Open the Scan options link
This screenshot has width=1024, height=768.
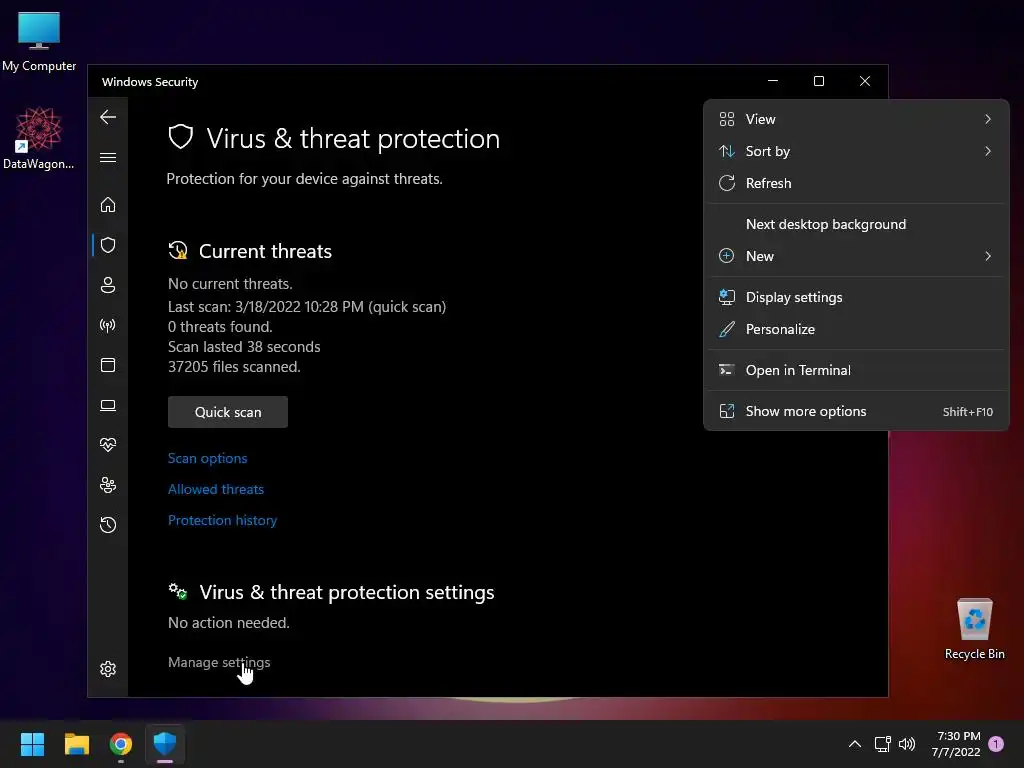click(x=208, y=458)
